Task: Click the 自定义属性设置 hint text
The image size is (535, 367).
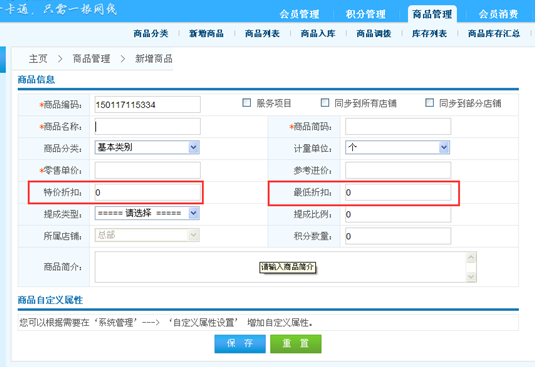Action: 203,322
